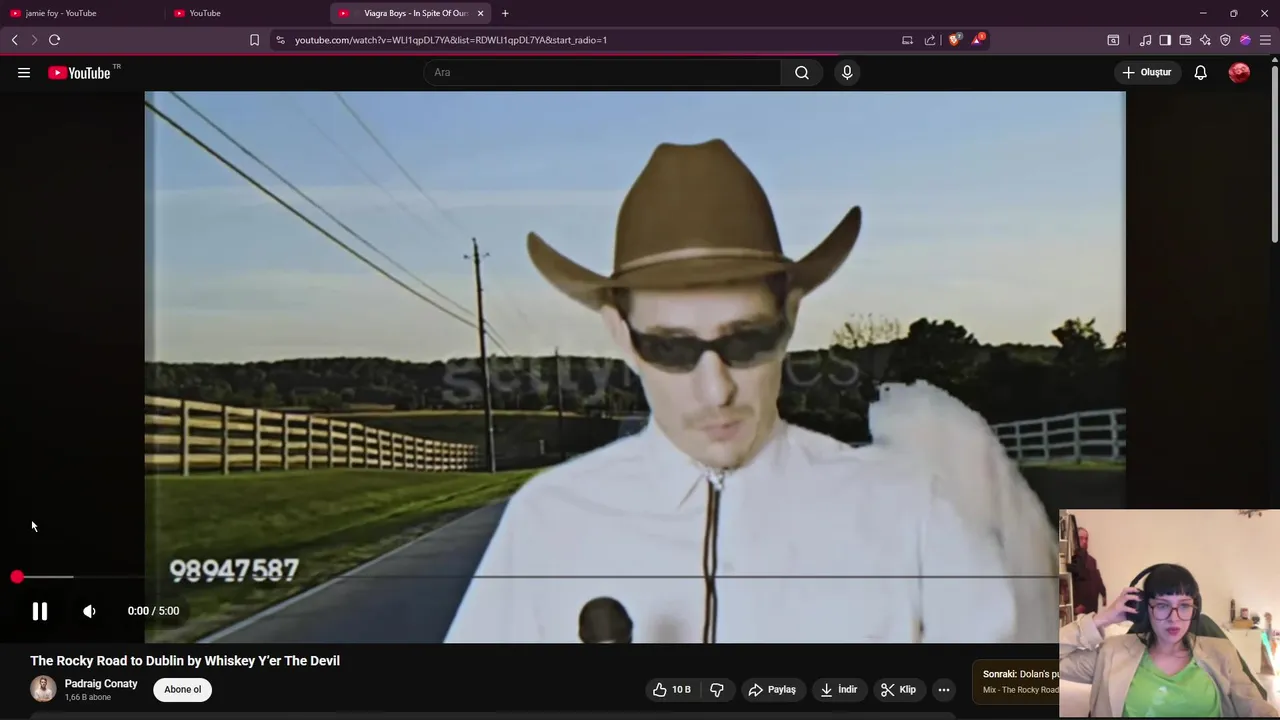Close the Viagra Boys tab

pos(481,13)
